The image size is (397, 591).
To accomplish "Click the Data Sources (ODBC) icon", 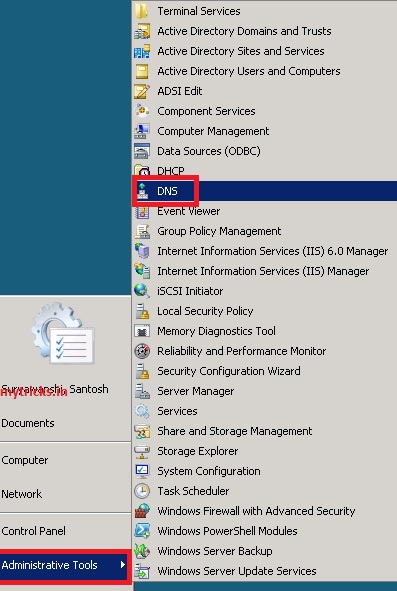I will (142, 151).
